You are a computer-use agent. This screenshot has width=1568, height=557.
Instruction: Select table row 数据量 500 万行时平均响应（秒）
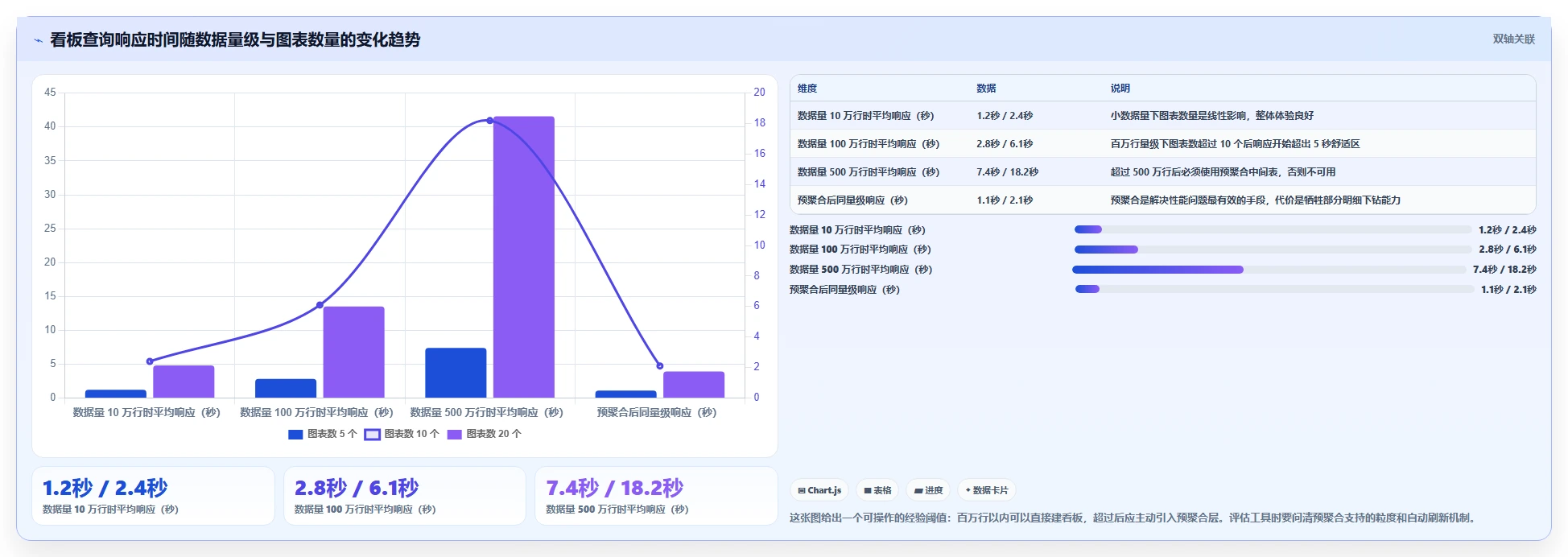click(1163, 172)
